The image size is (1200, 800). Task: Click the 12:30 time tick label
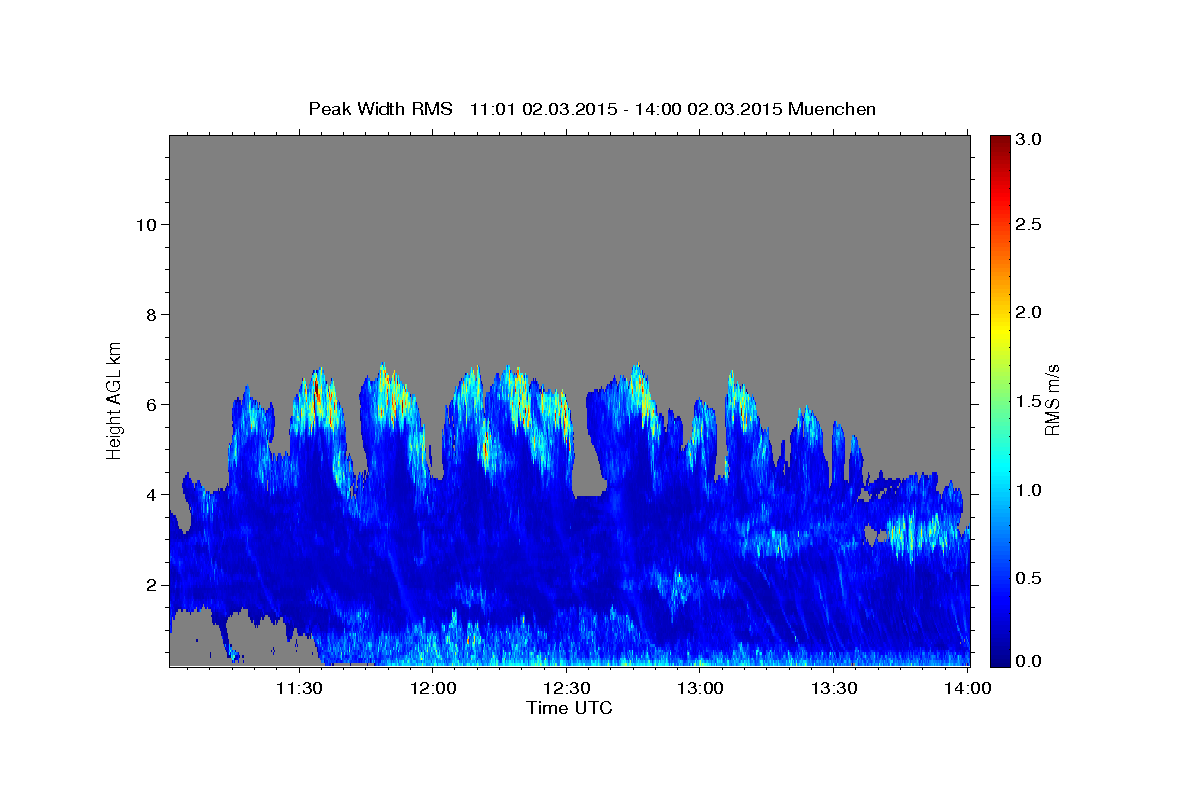pyautogui.click(x=566, y=689)
